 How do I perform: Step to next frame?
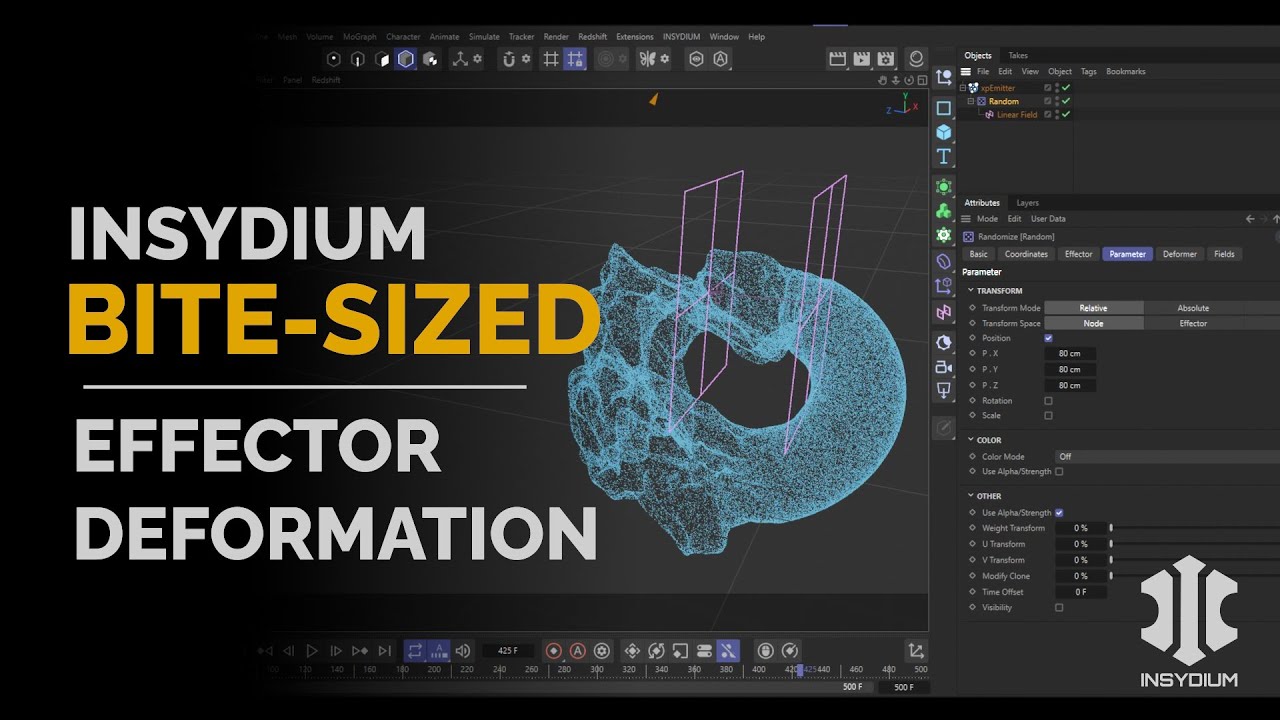coord(336,650)
